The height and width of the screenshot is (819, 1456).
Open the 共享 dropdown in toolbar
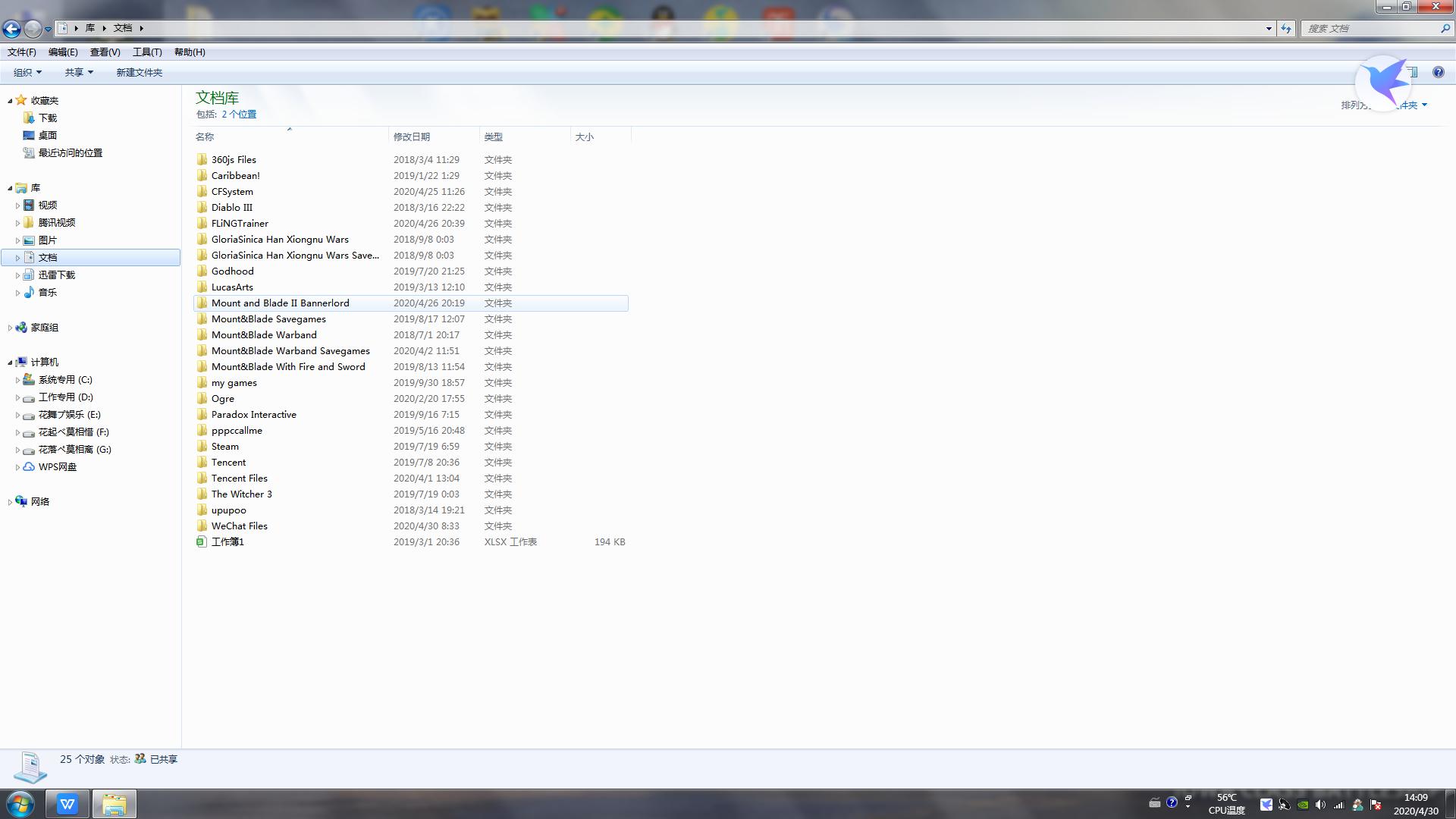pos(79,72)
